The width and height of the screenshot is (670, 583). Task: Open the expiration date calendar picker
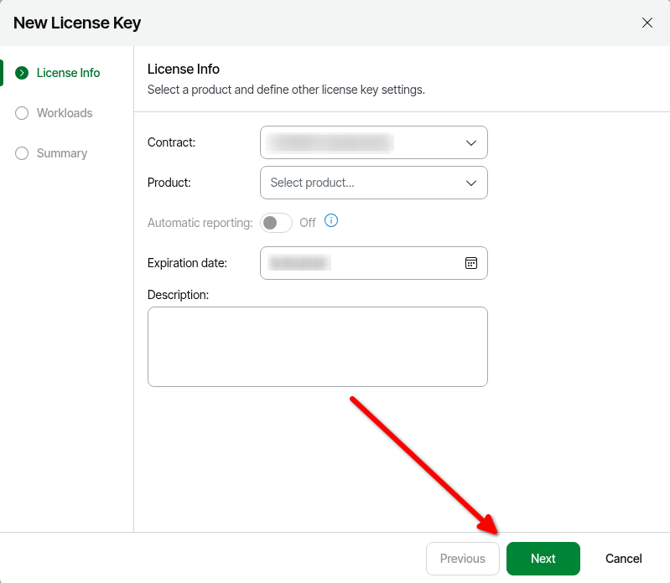coord(471,263)
